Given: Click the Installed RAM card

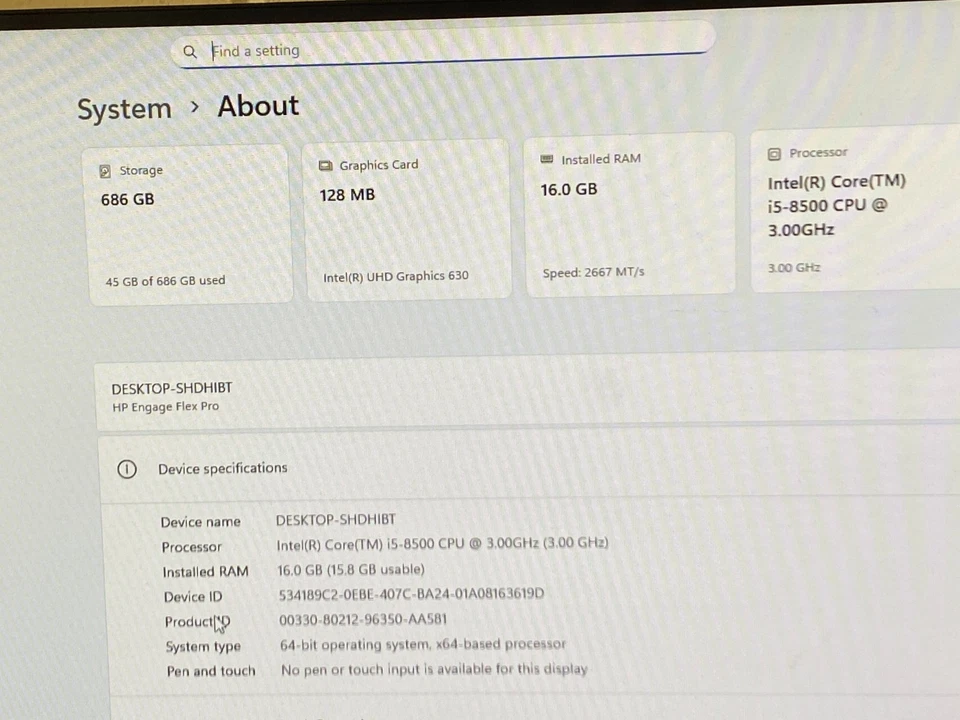Looking at the screenshot, I should (630, 215).
